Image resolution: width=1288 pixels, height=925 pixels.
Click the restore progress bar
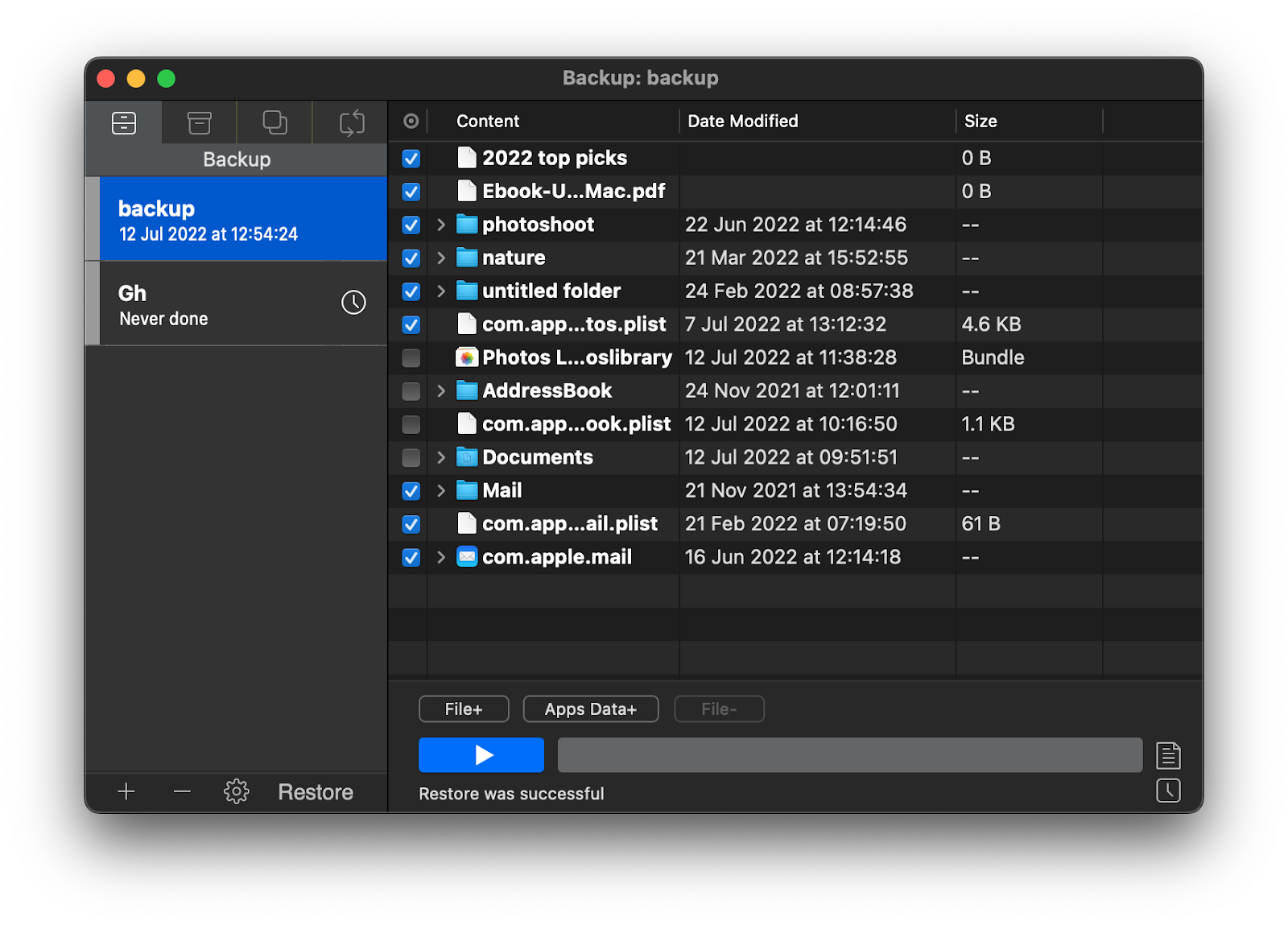click(849, 755)
